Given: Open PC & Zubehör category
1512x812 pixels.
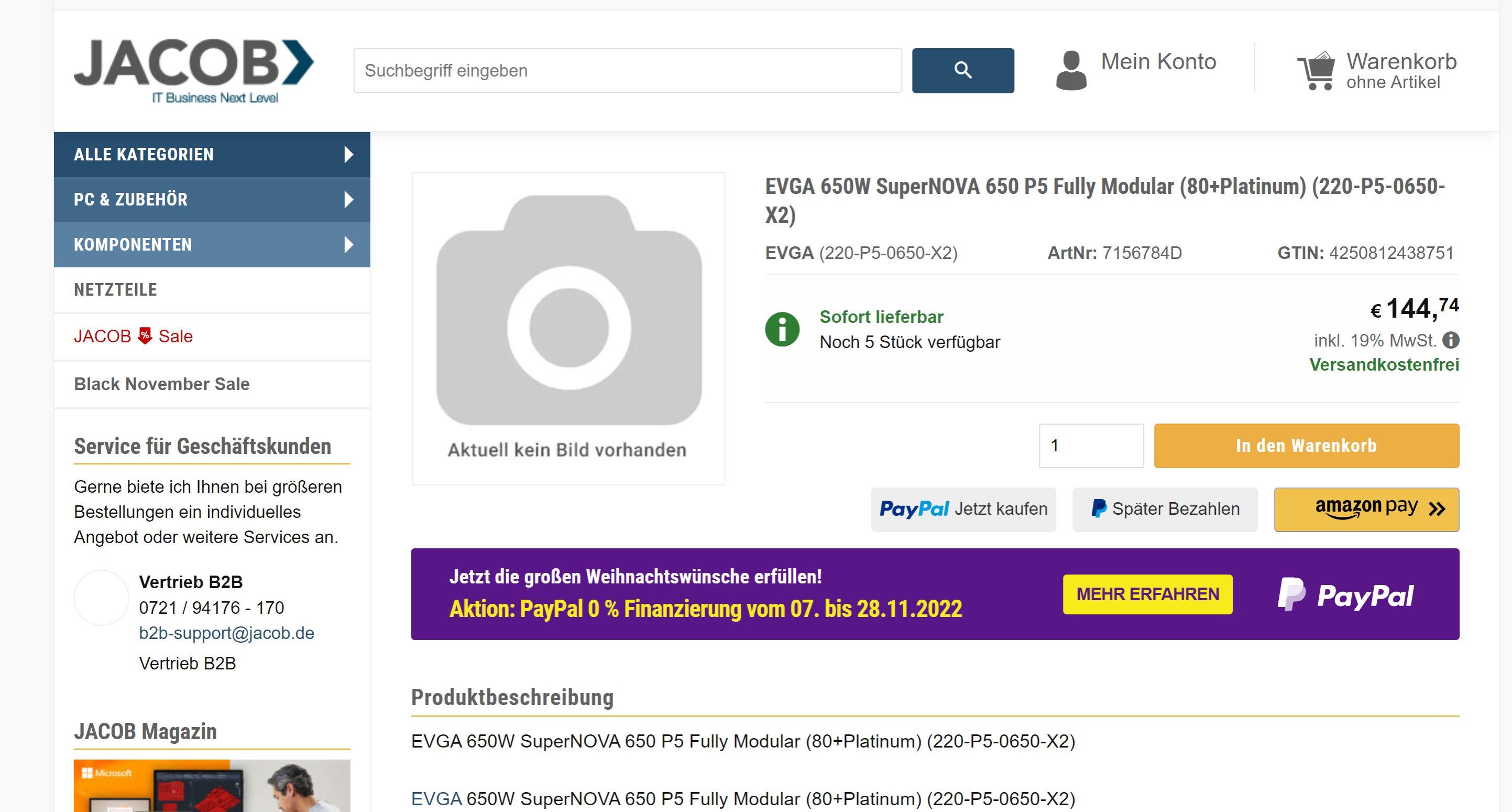Looking at the screenshot, I should [212, 200].
